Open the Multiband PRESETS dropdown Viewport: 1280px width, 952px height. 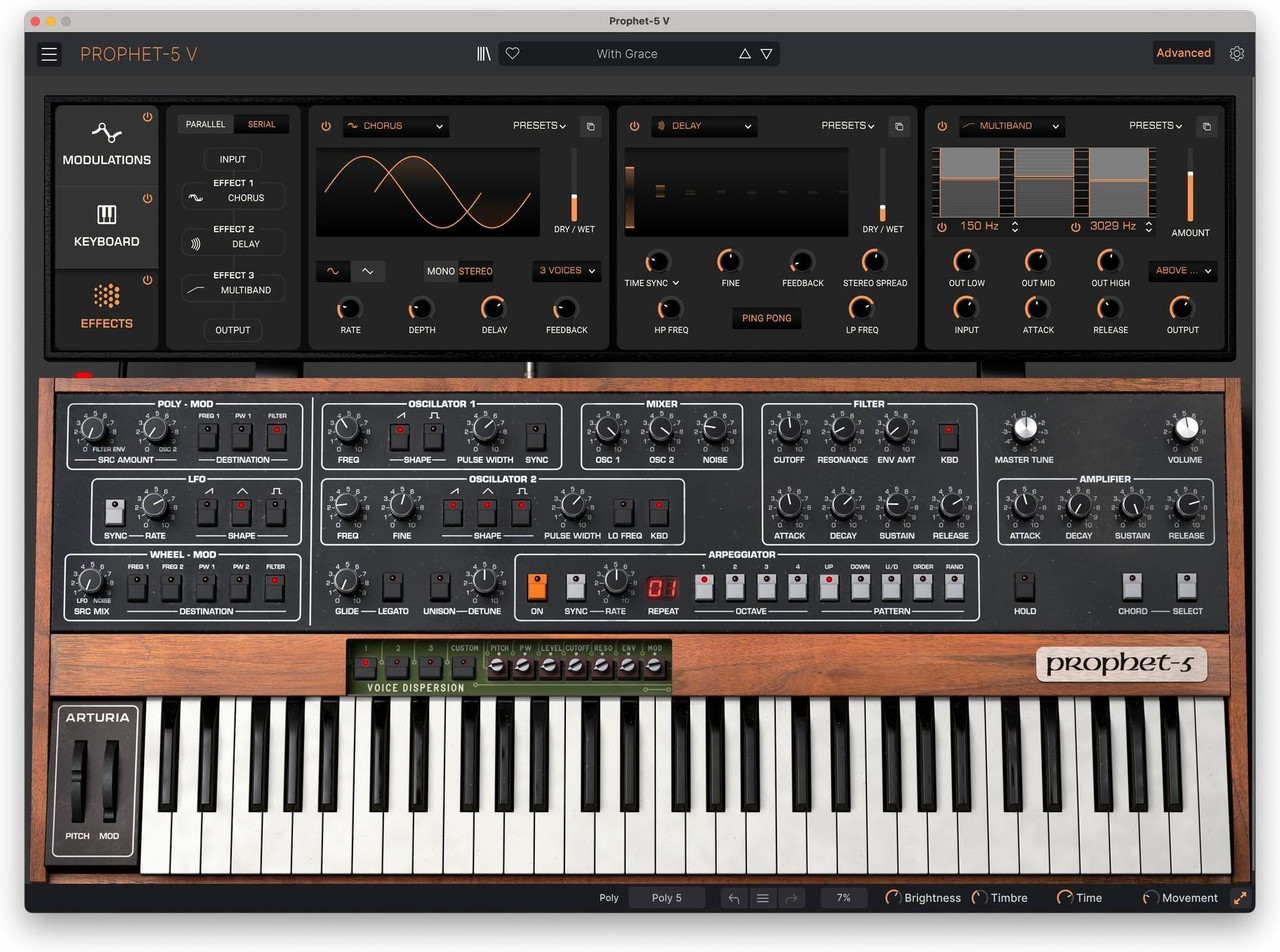[1156, 126]
